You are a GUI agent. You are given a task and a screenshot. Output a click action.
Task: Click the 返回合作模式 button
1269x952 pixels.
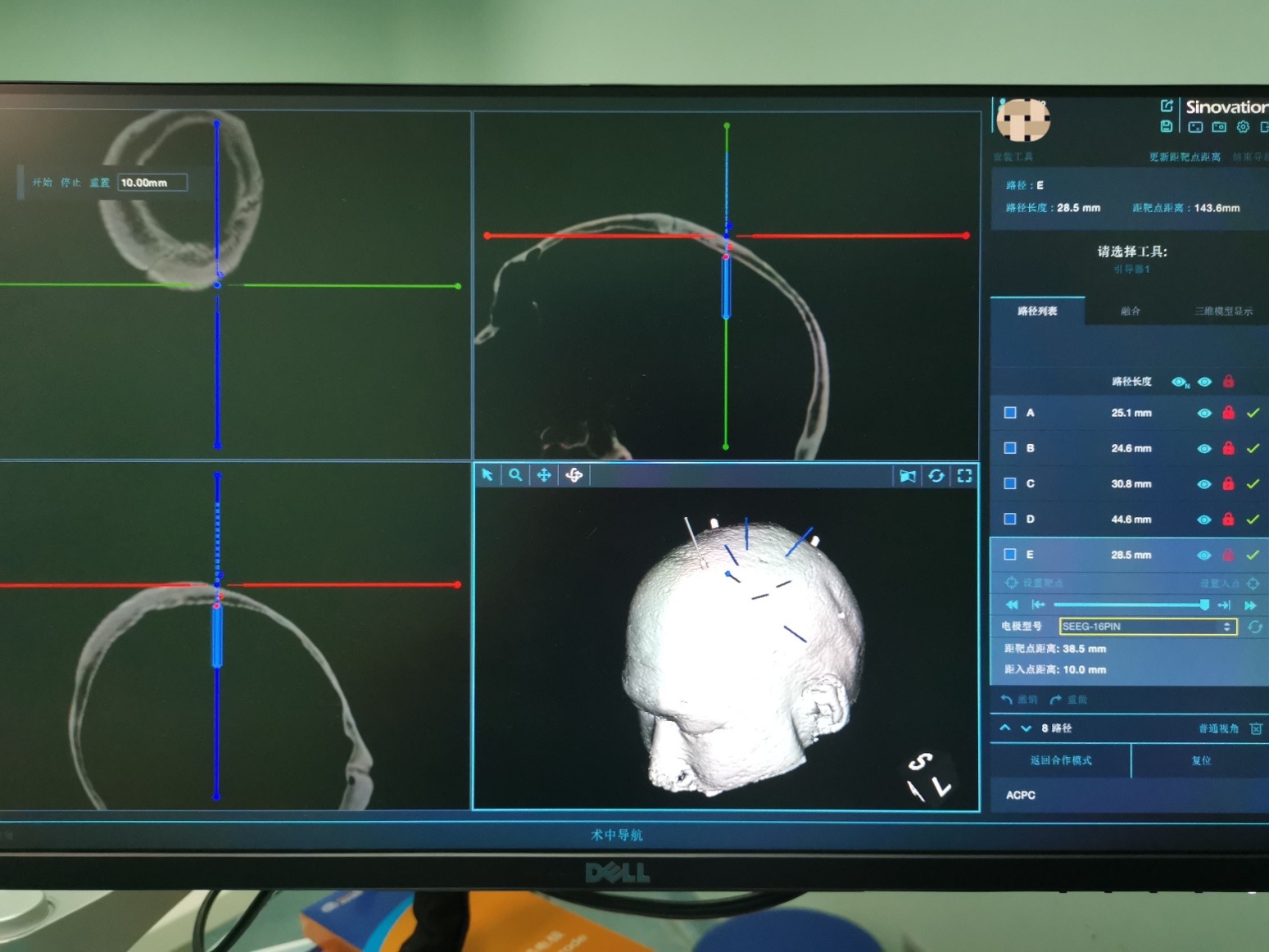click(x=1061, y=760)
